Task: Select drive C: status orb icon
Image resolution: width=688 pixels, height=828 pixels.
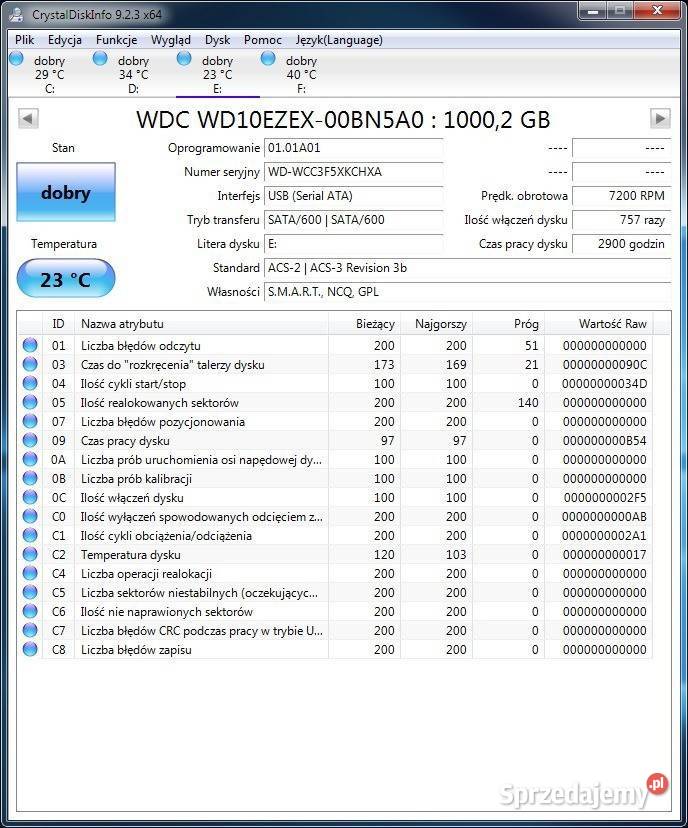Action: [x=16, y=59]
